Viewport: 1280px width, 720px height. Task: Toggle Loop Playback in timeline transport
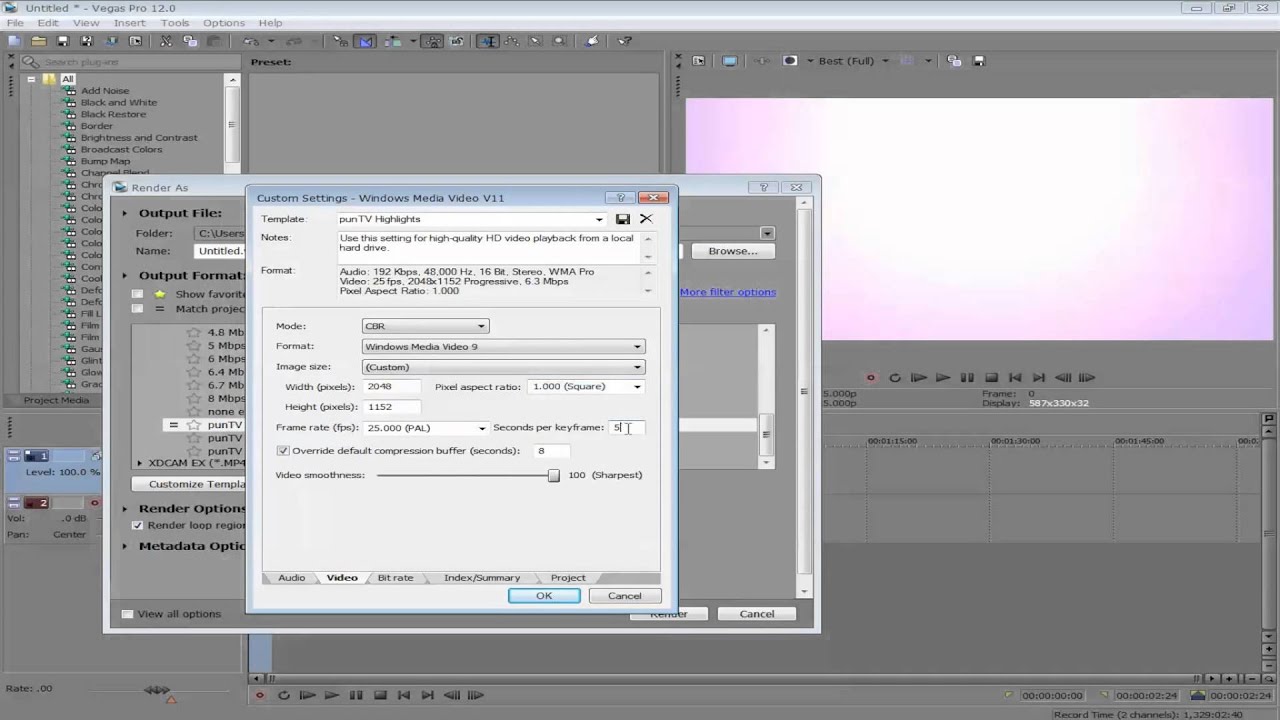(284, 695)
